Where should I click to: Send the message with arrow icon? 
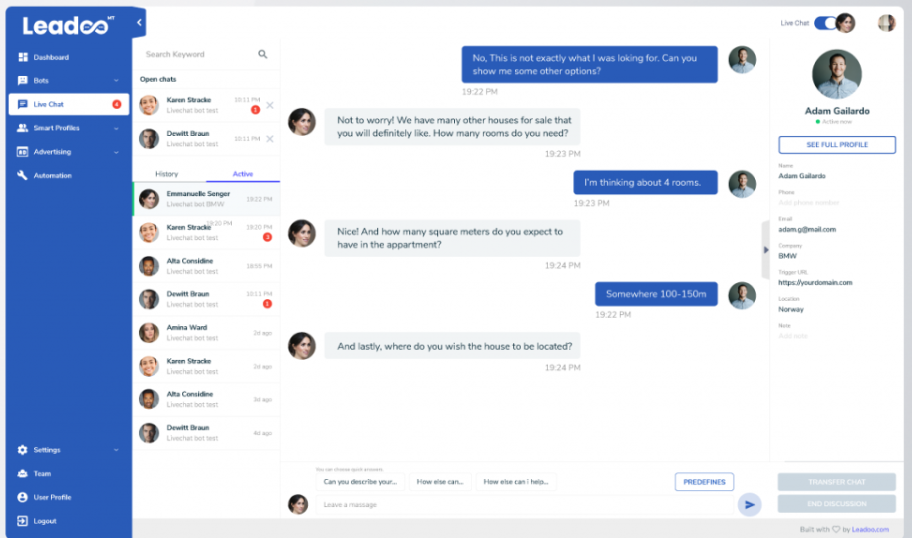pyautogui.click(x=749, y=505)
